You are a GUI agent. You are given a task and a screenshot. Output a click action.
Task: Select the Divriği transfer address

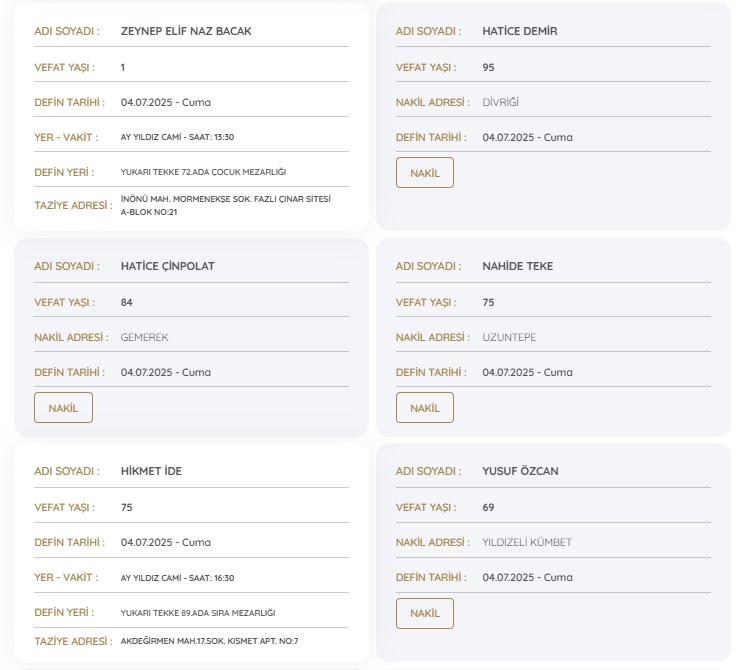[500, 102]
